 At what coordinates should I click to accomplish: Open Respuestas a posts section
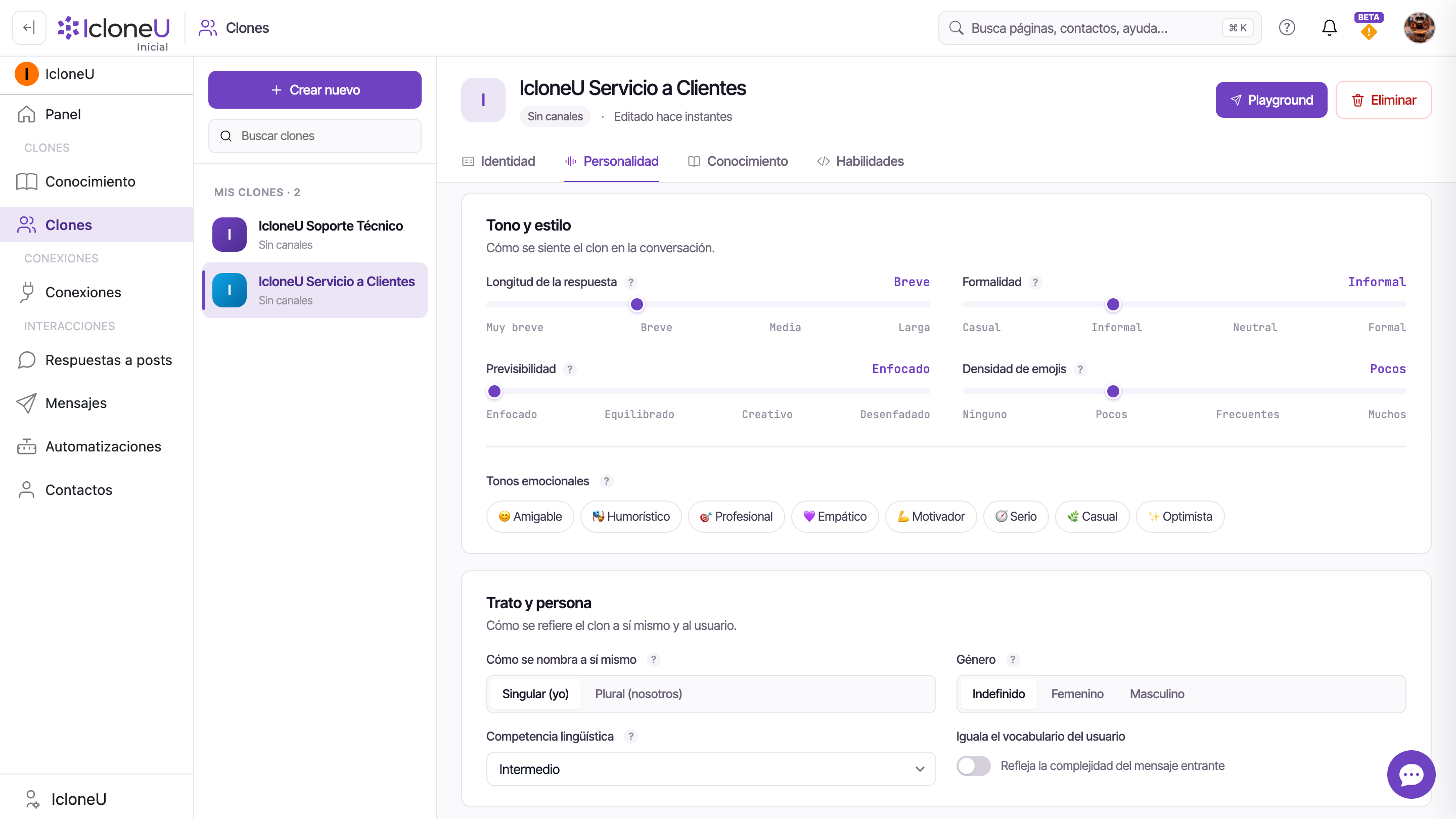click(x=97, y=360)
